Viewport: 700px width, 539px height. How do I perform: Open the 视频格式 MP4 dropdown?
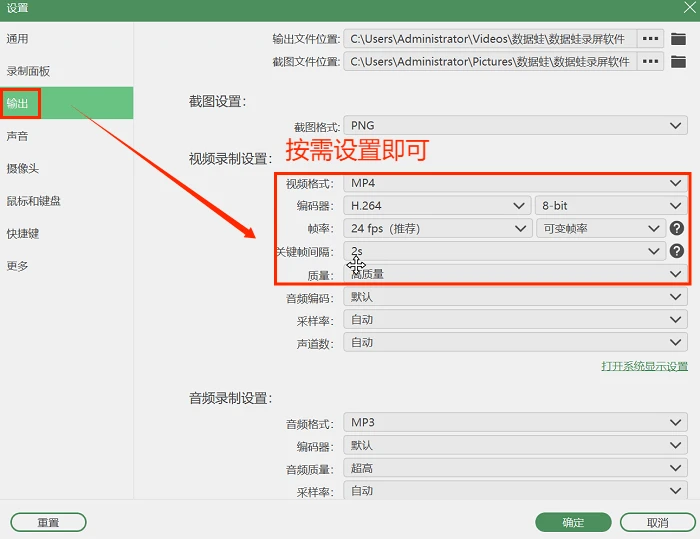(515, 183)
